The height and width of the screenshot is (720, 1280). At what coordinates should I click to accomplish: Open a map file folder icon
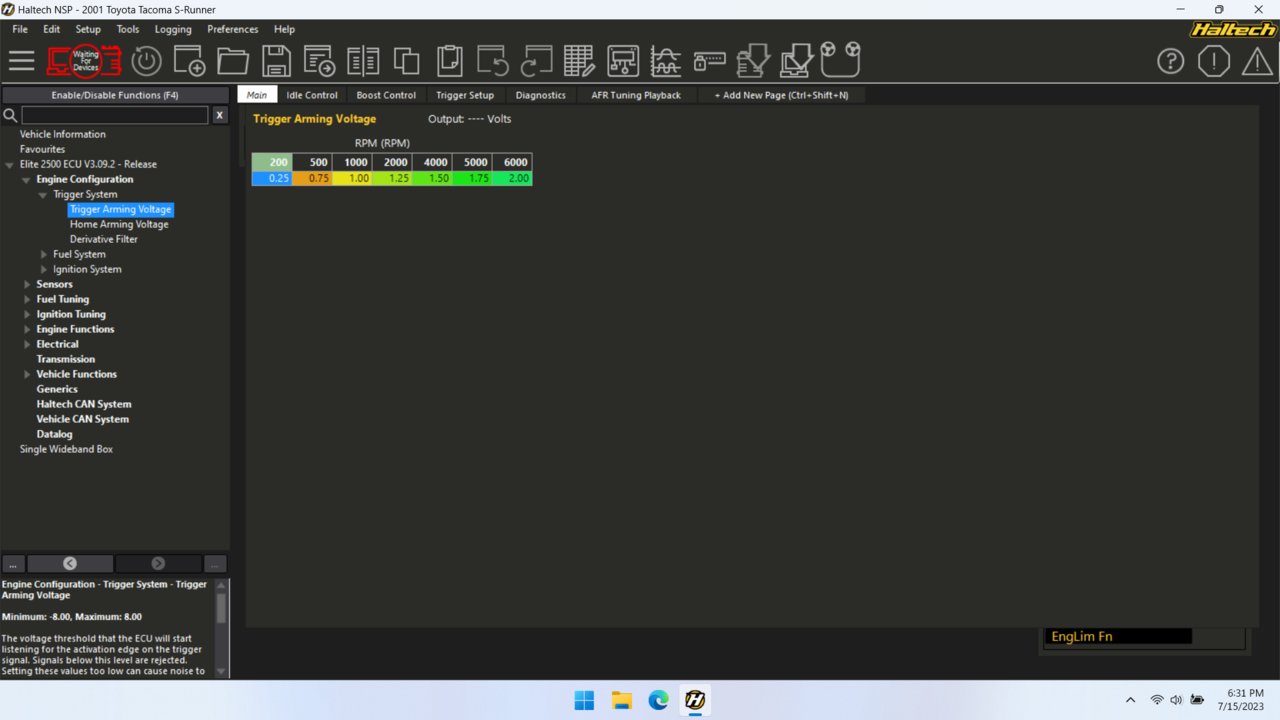point(233,61)
